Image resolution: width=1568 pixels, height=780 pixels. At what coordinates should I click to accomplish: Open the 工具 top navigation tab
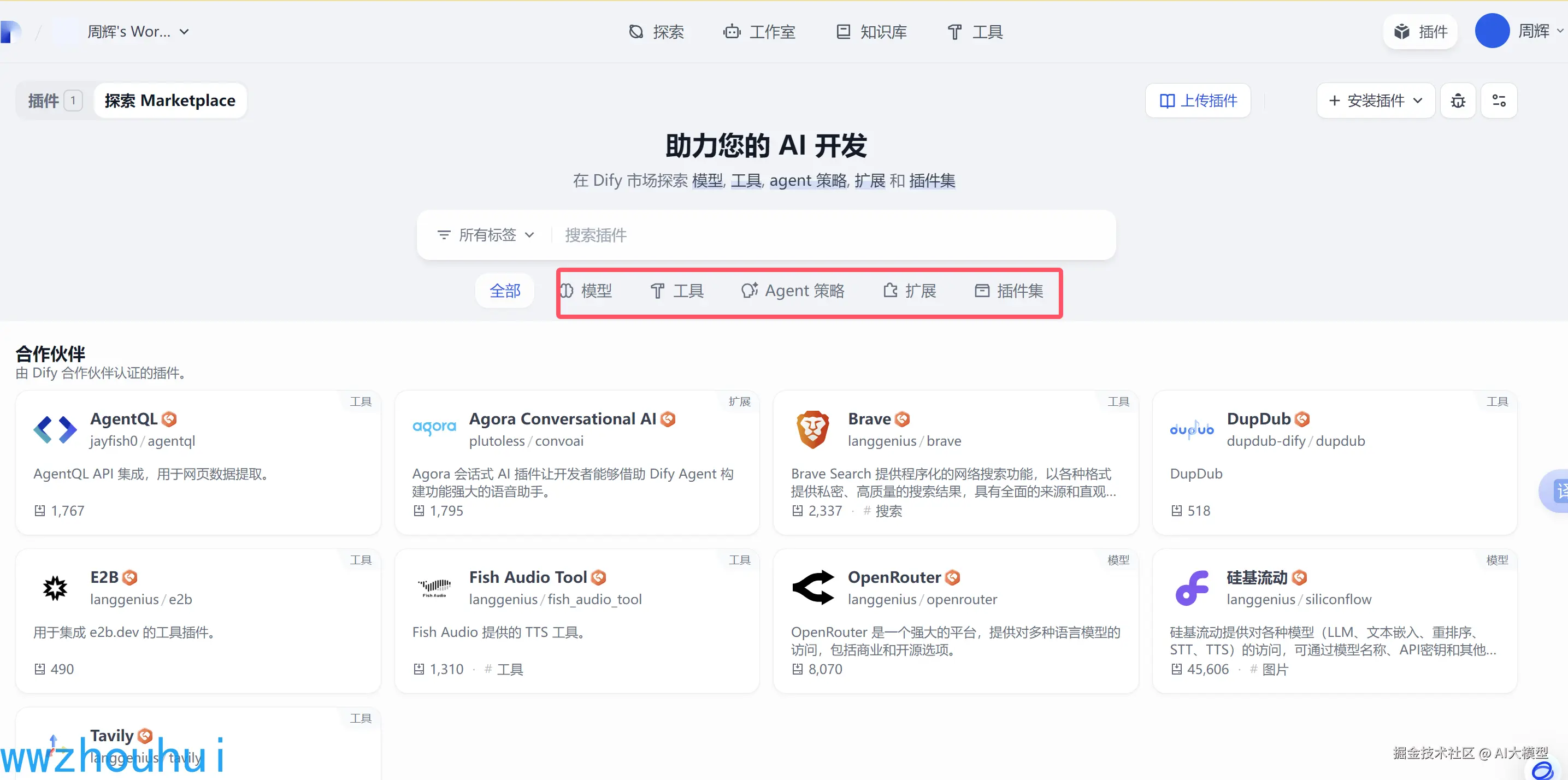(x=975, y=32)
